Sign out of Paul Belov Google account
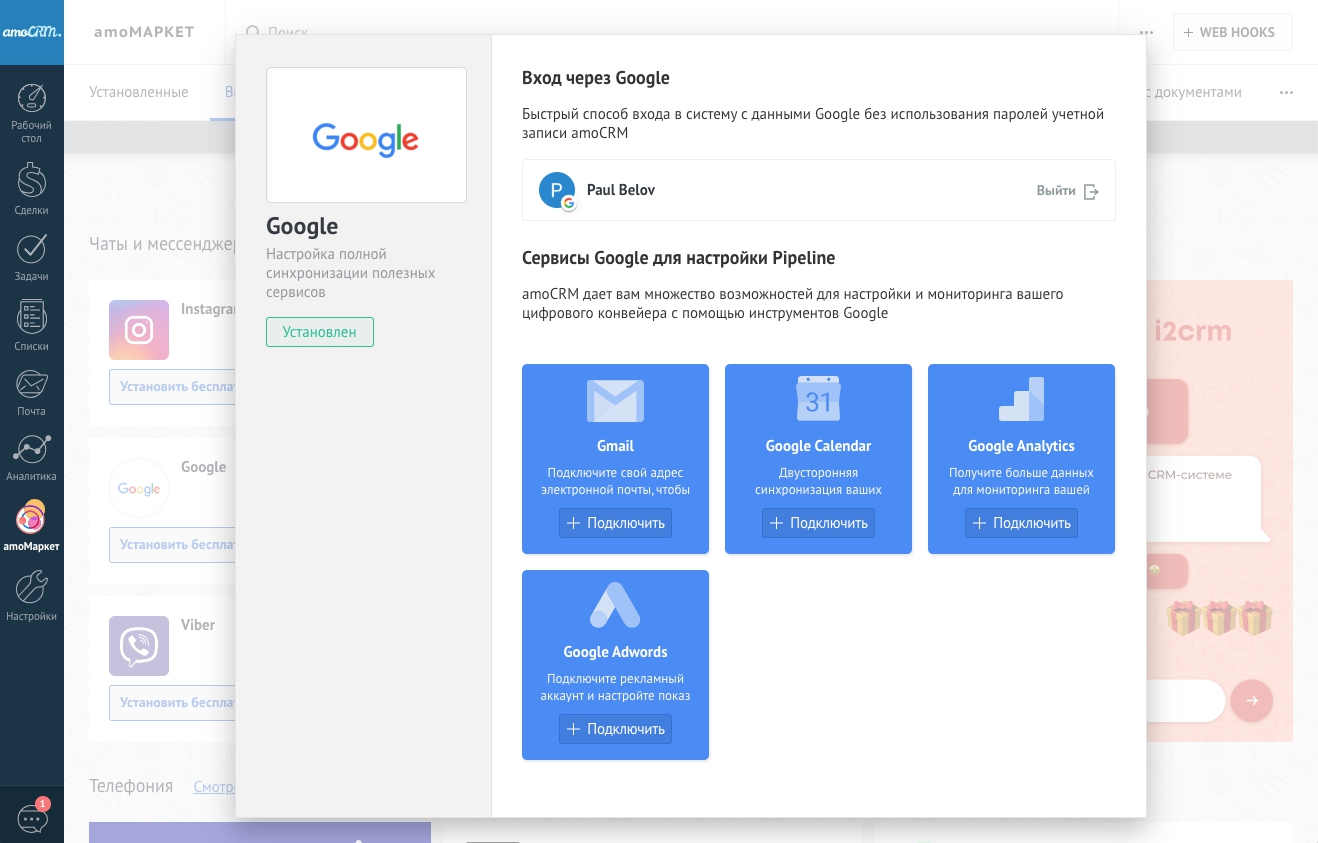Image resolution: width=1318 pixels, height=843 pixels. coord(1067,191)
